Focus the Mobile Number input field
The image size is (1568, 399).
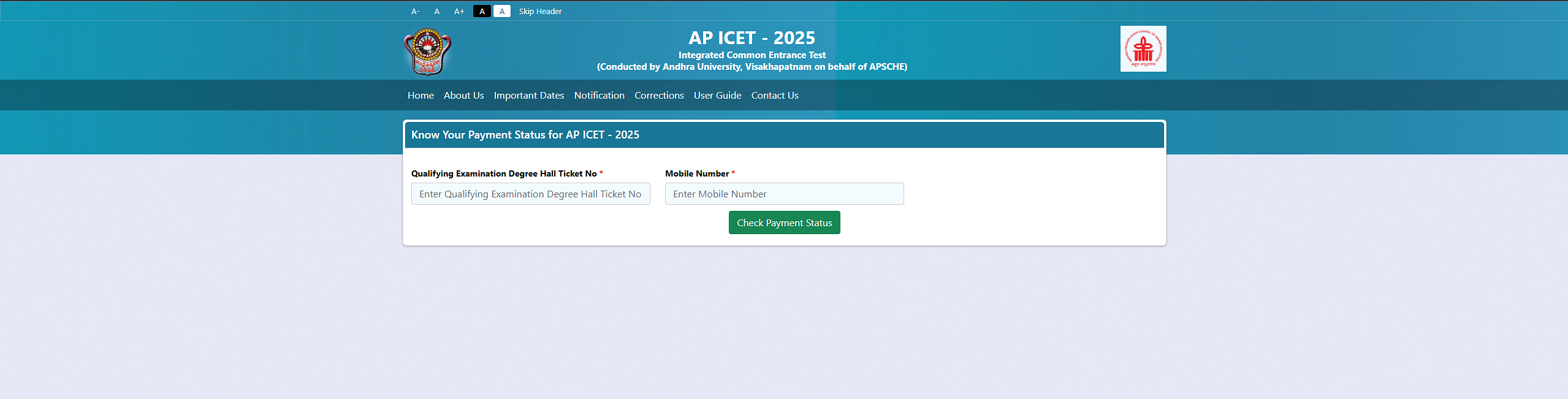(x=785, y=194)
